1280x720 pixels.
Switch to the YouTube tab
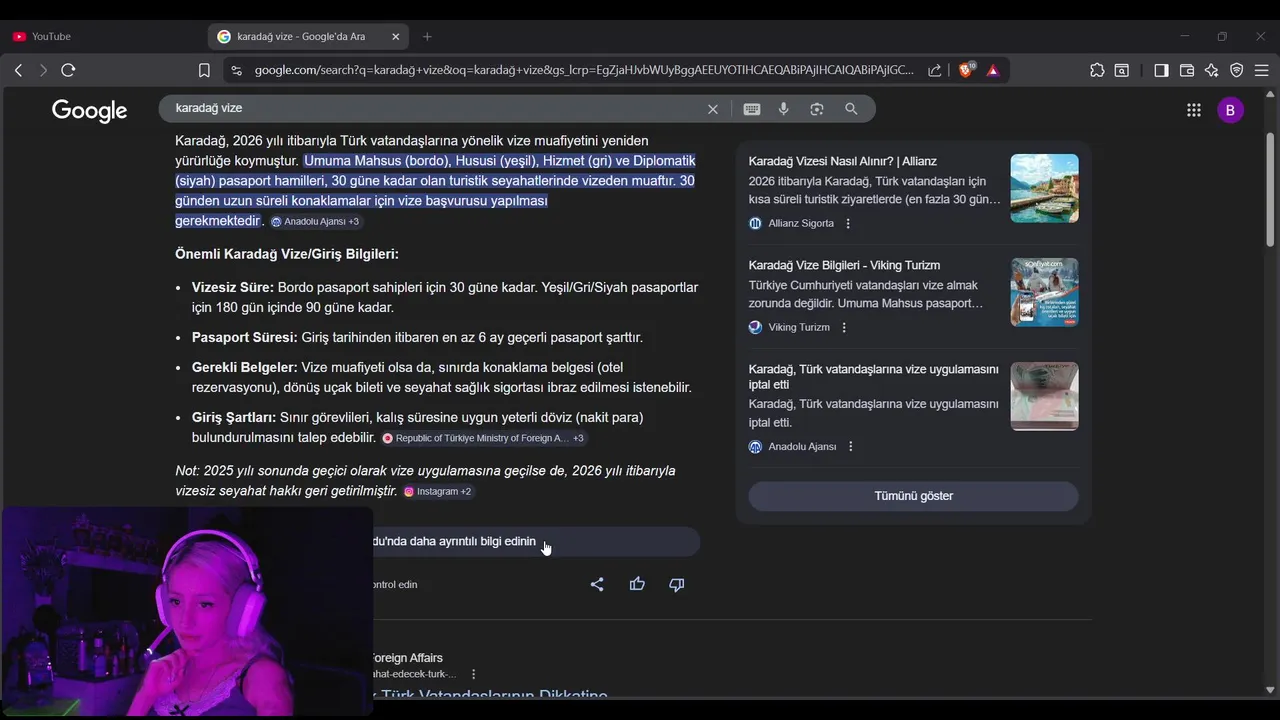[50, 36]
